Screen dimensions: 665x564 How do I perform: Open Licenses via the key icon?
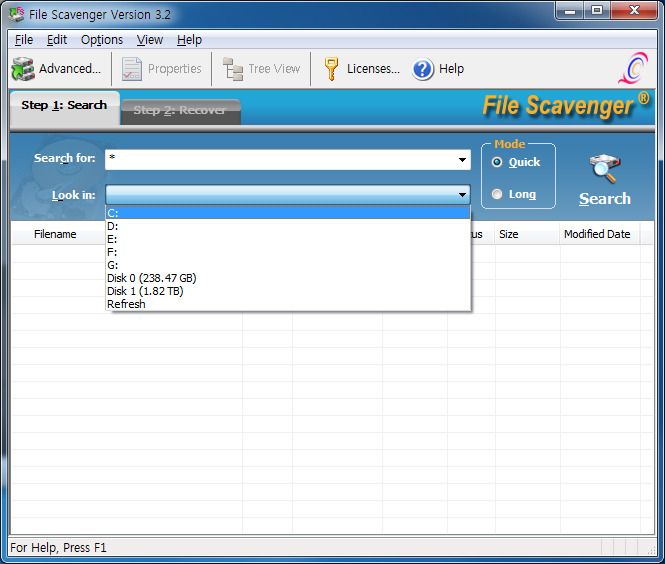tap(331, 69)
